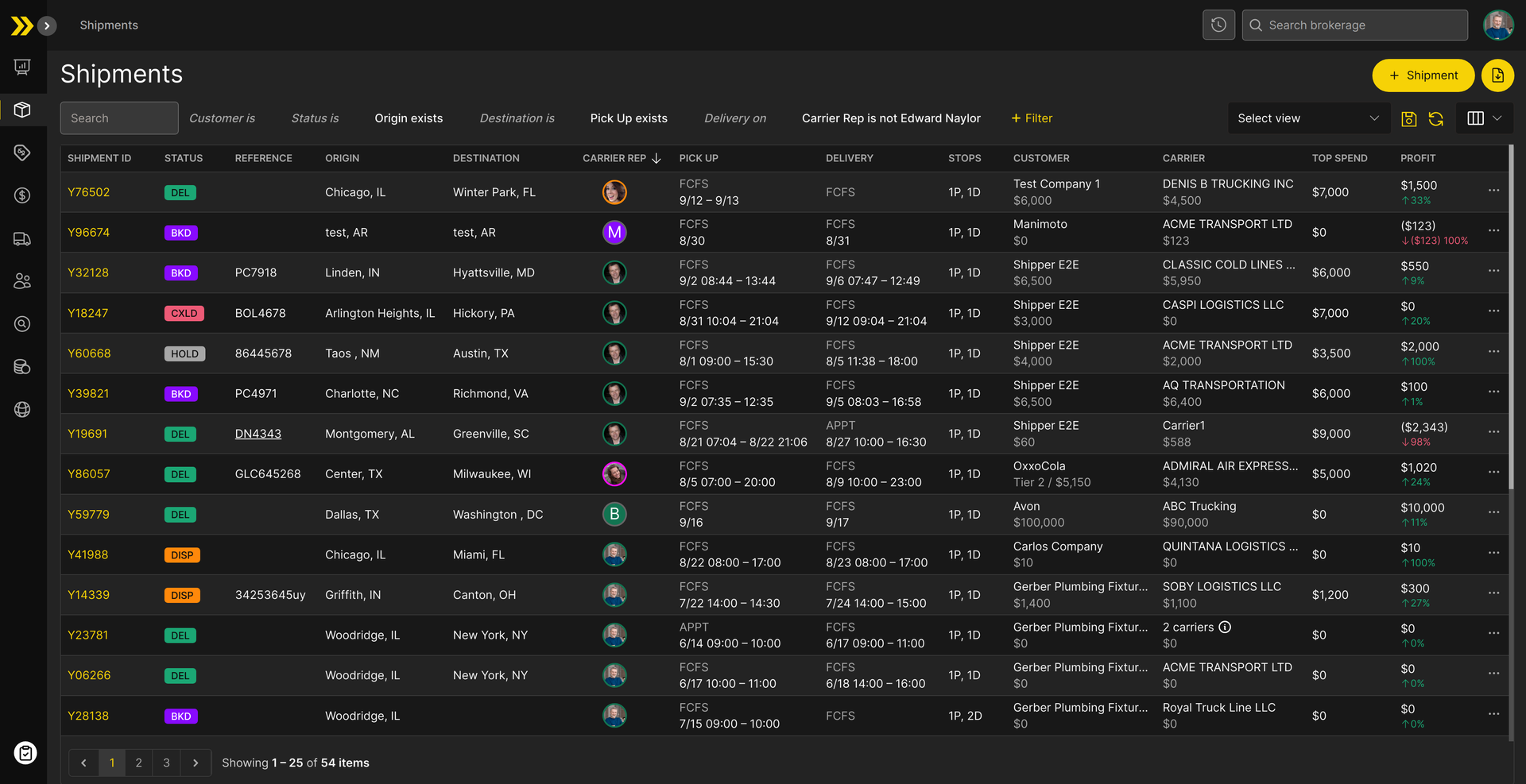The height and width of the screenshot is (784, 1526).
Task: Open the coins stack icon in sidebar
Action: (x=22, y=367)
